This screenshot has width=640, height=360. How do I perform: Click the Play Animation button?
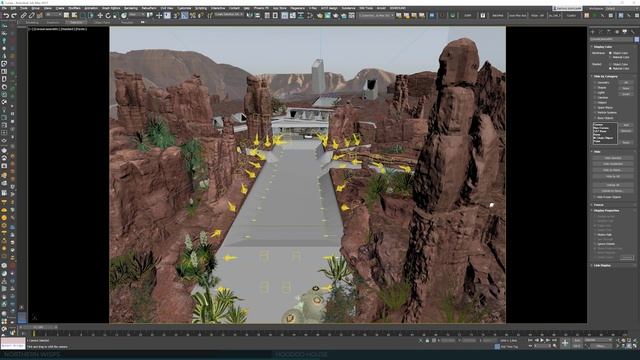[x=542, y=340]
